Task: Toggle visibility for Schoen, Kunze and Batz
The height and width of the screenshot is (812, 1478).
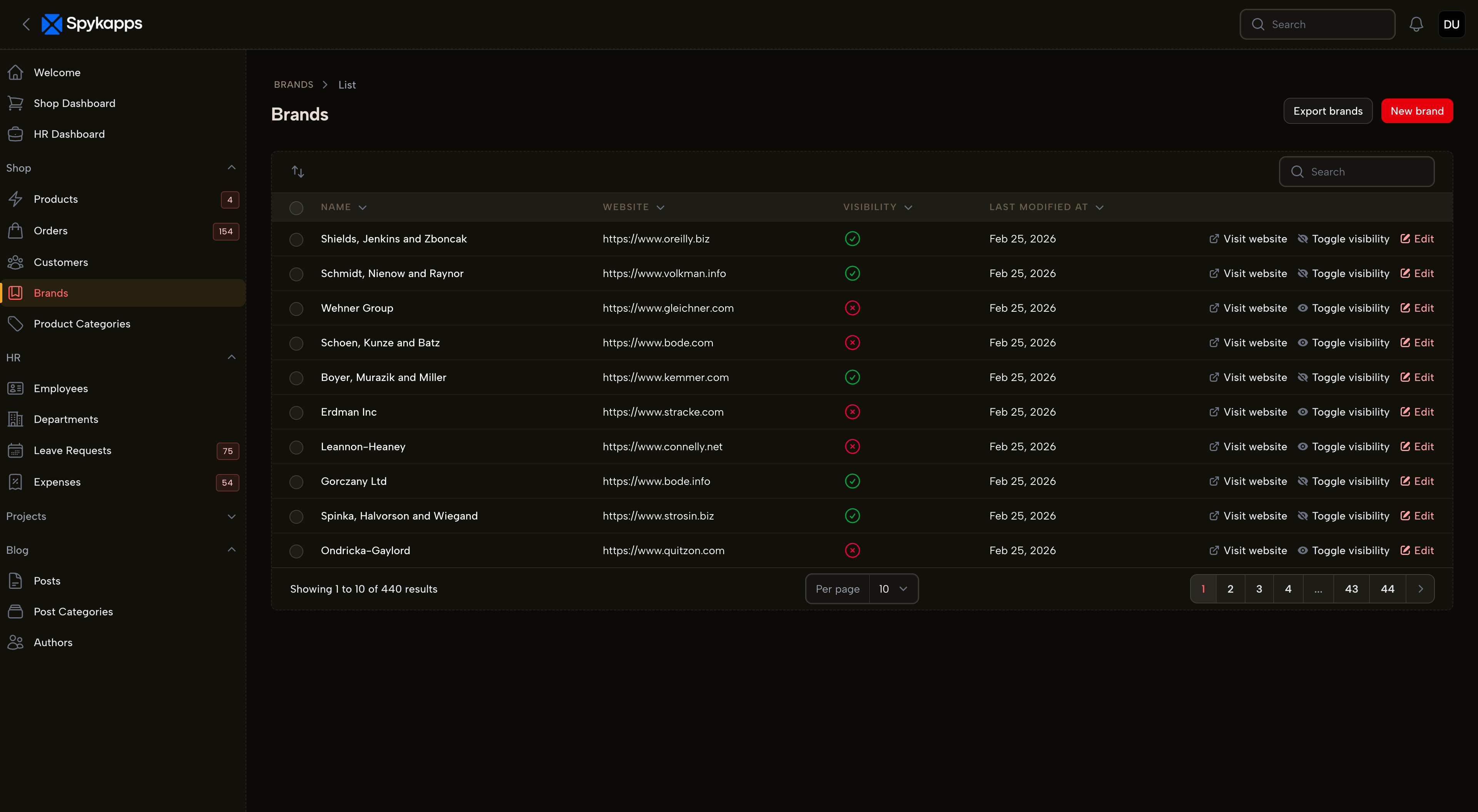Action: [1343, 343]
